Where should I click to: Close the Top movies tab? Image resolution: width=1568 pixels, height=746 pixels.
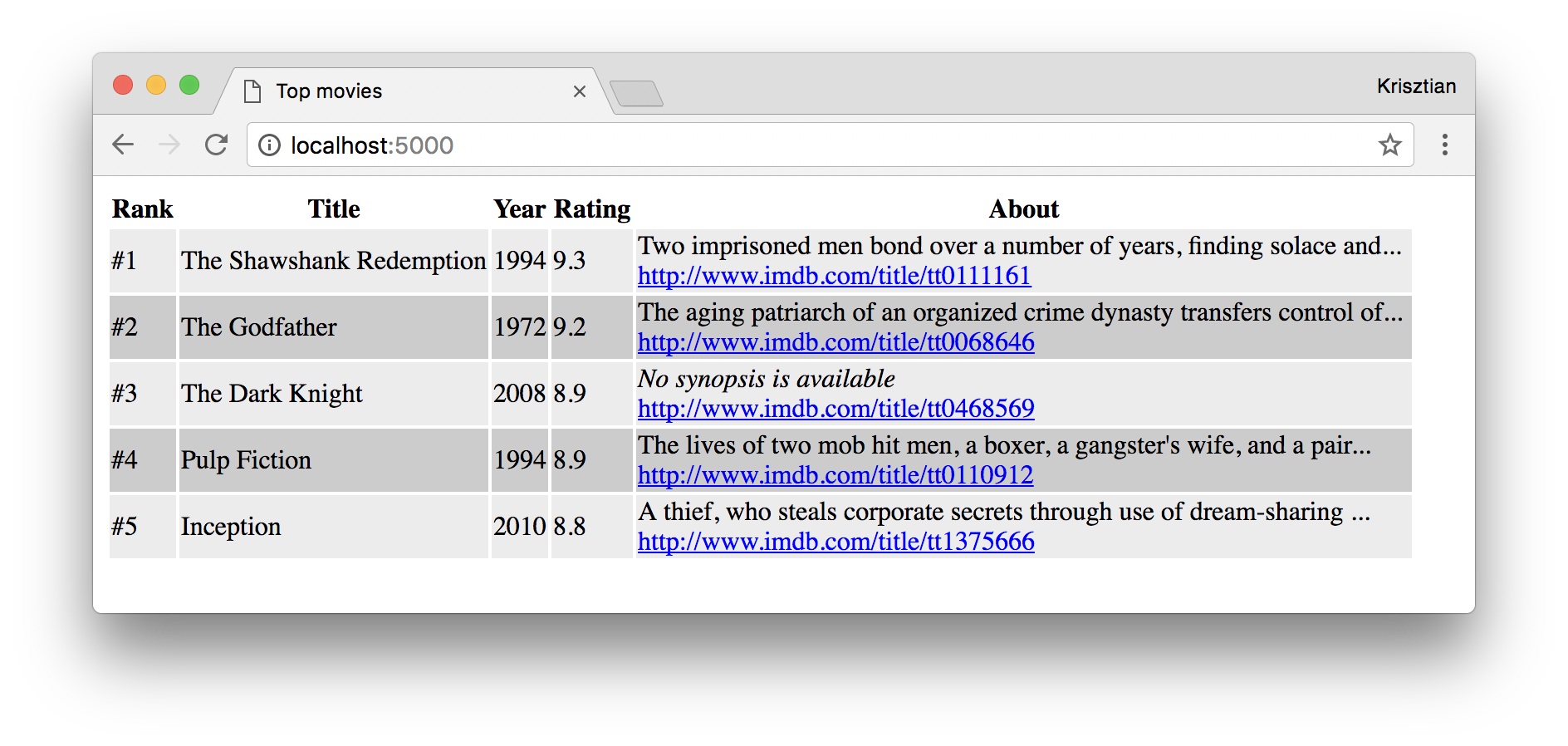580,91
